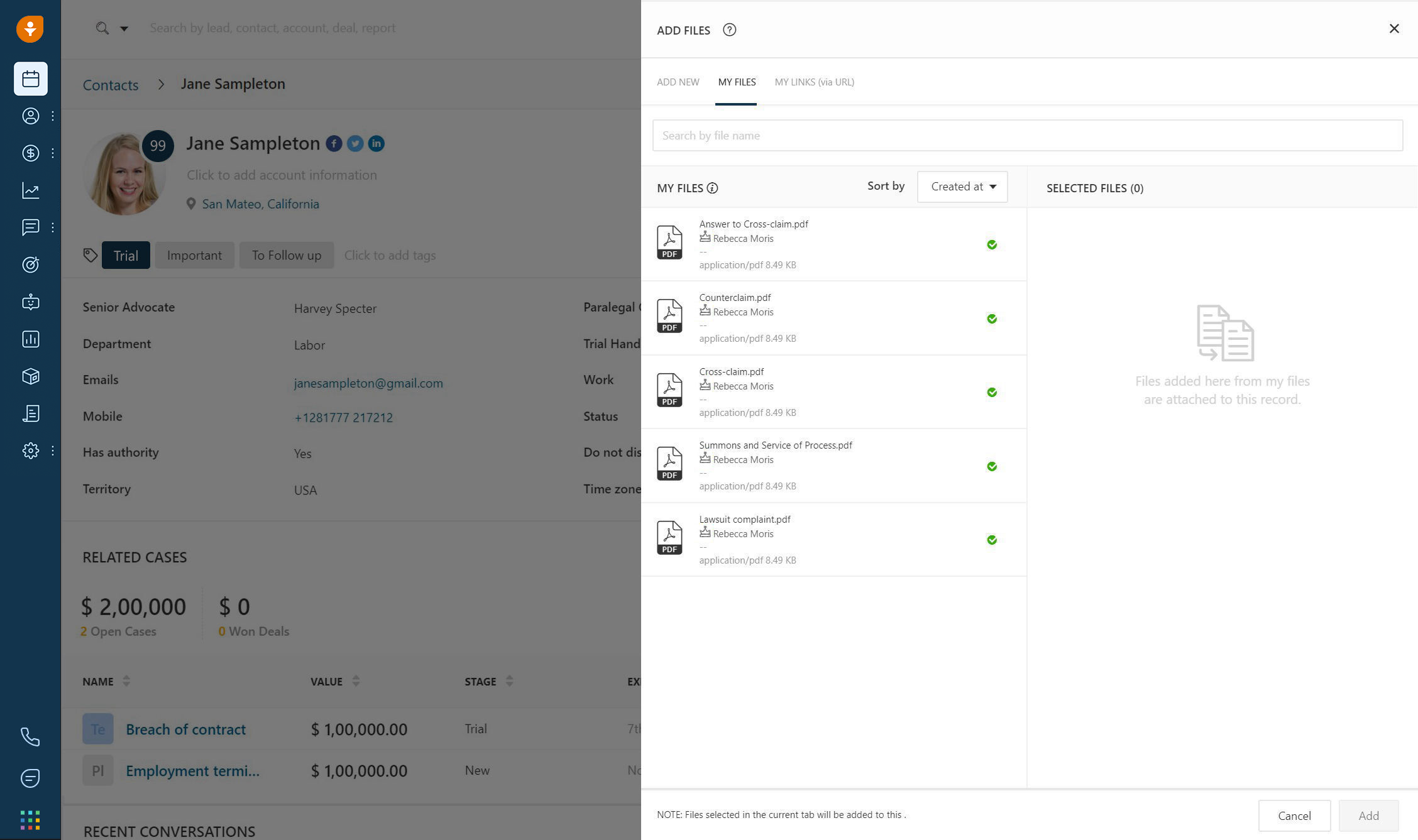Expand the search category dropdown arrow
1418x840 pixels.
[x=124, y=28]
